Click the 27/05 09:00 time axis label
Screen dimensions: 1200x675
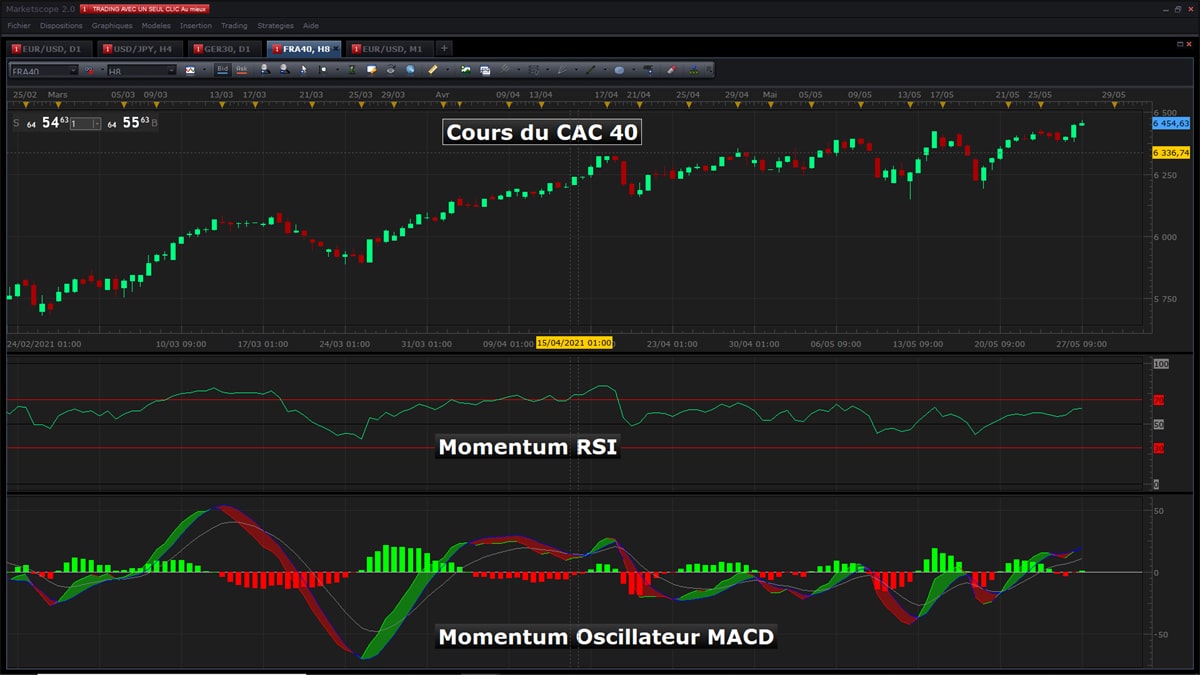[1080, 343]
